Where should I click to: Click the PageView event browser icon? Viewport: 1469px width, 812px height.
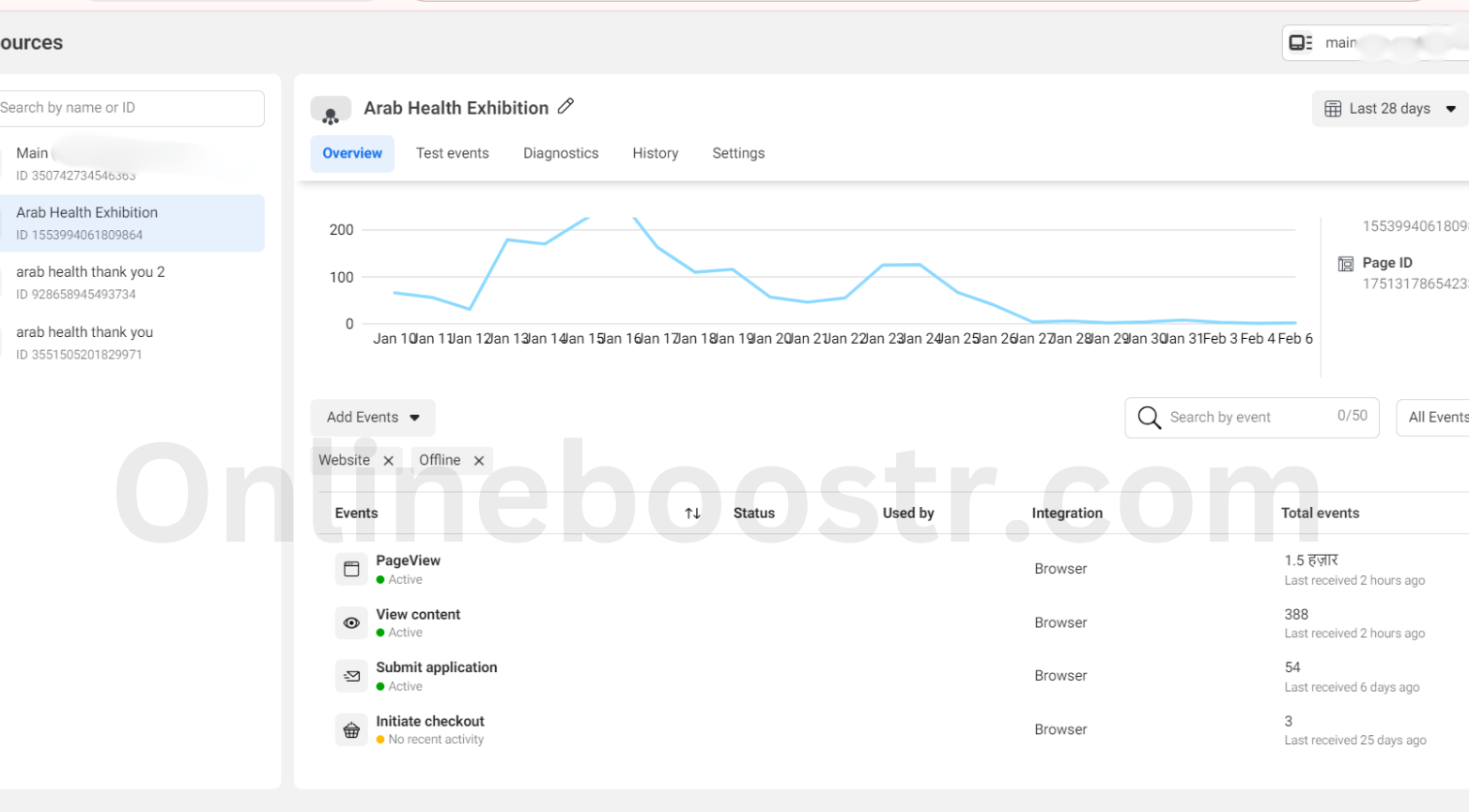point(351,569)
